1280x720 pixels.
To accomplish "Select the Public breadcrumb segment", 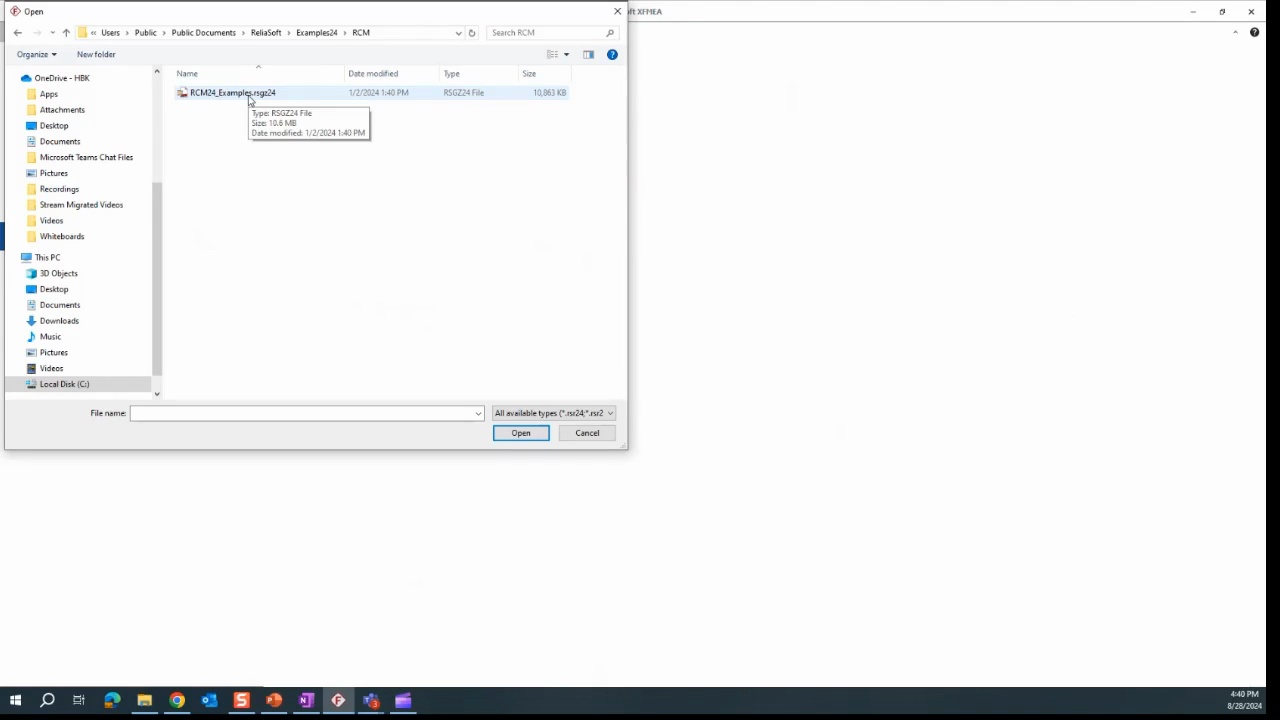I will (x=146, y=33).
